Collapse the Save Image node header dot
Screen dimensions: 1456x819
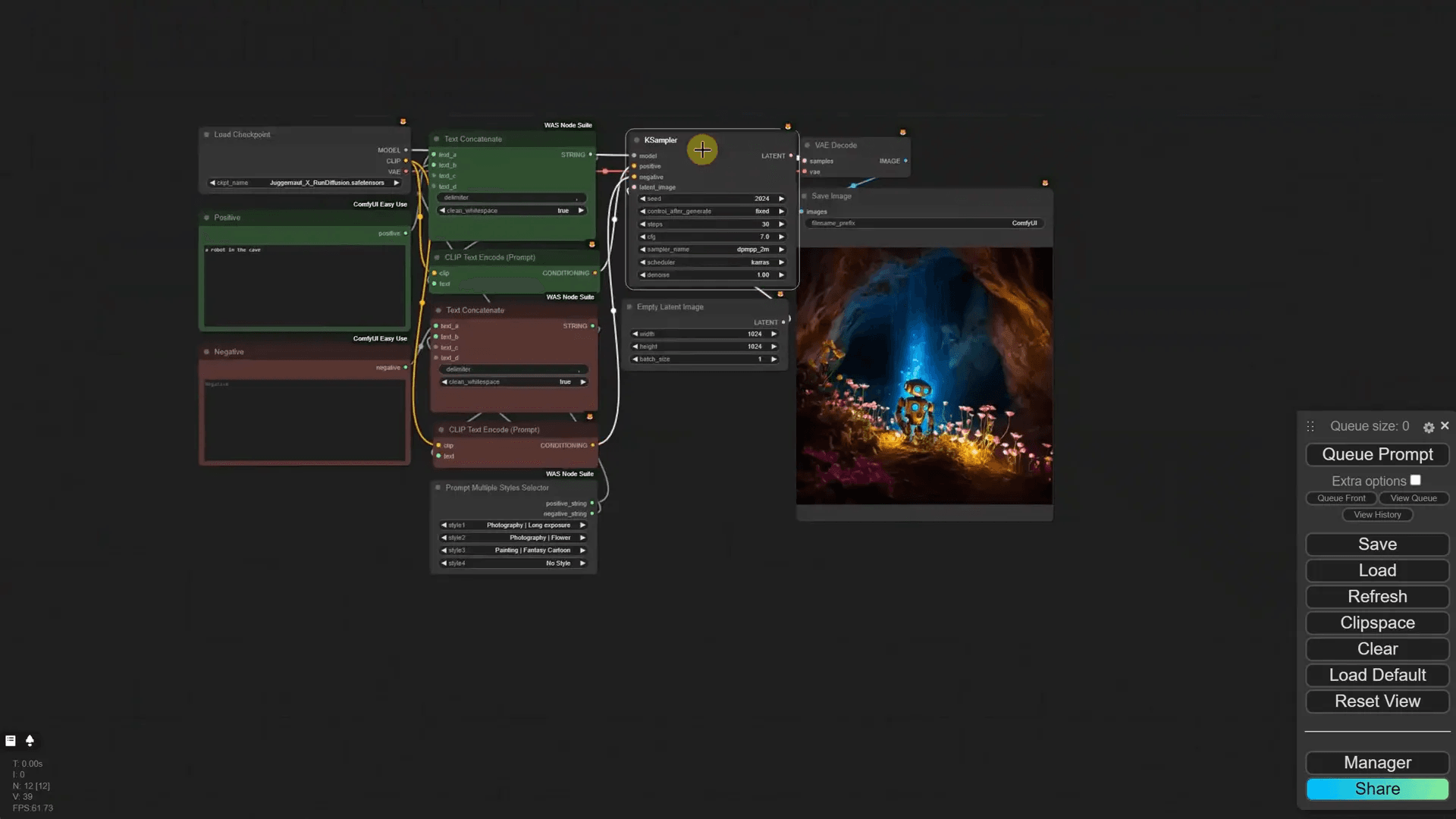coord(805,196)
